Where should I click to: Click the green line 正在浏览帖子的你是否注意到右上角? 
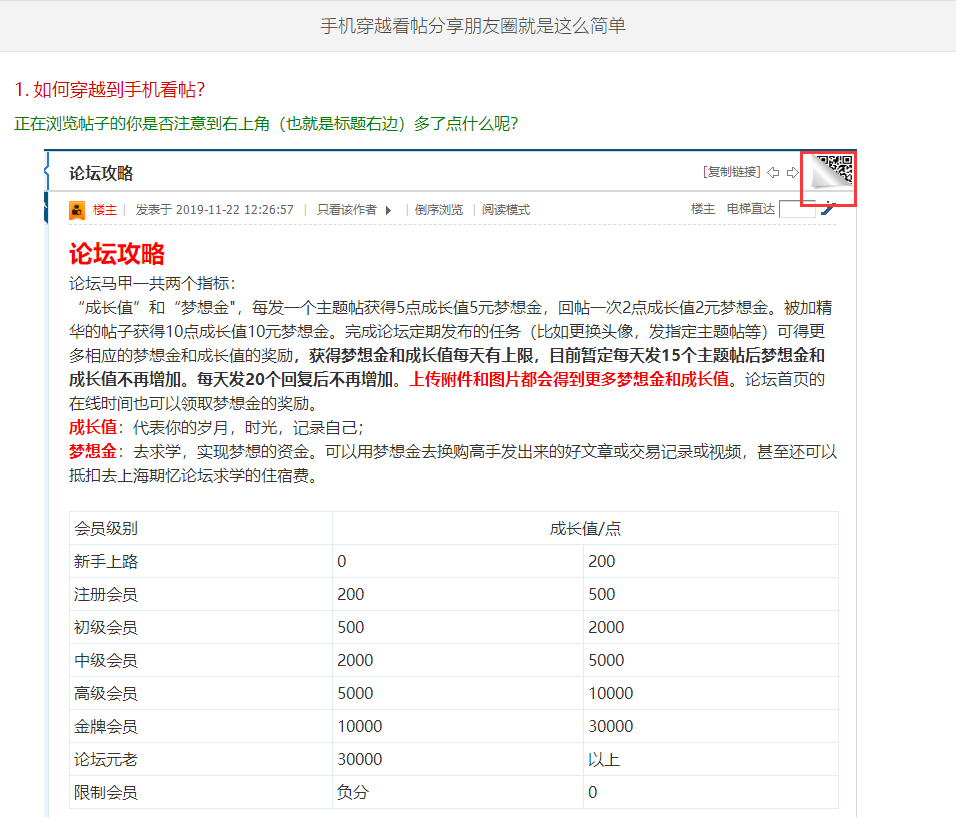coord(266,124)
